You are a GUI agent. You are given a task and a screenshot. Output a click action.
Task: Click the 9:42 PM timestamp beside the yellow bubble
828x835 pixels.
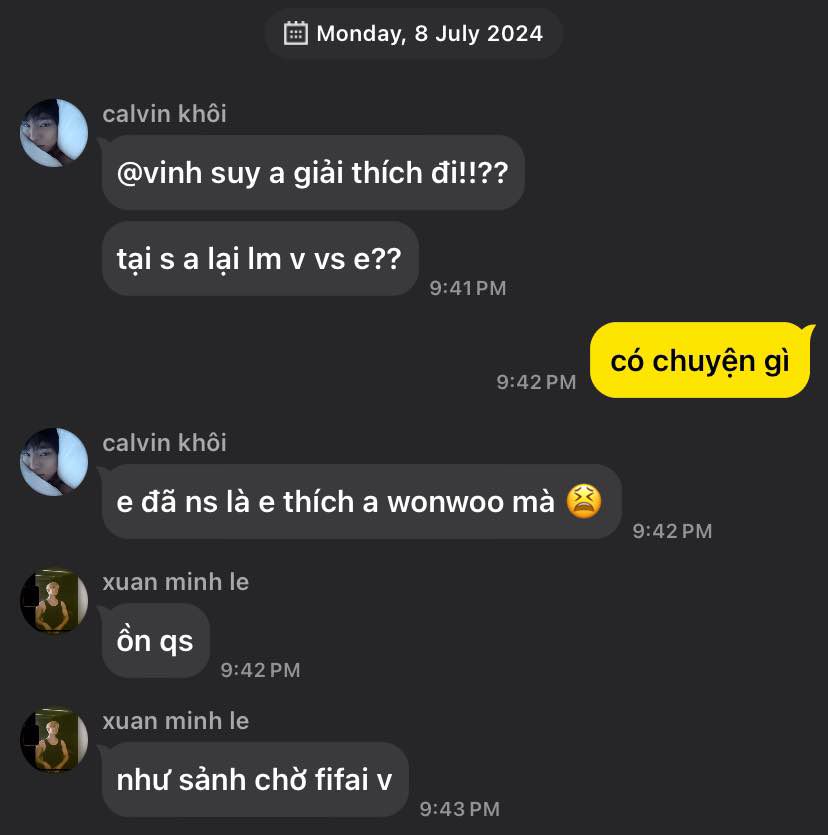536,382
